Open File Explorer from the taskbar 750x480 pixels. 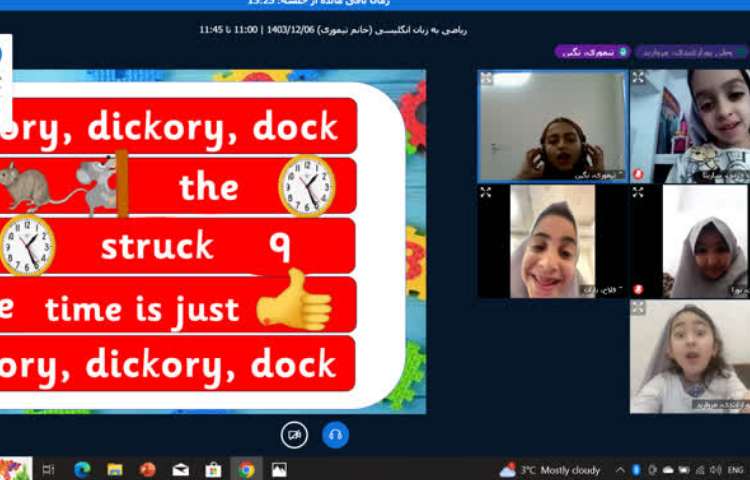(115, 470)
